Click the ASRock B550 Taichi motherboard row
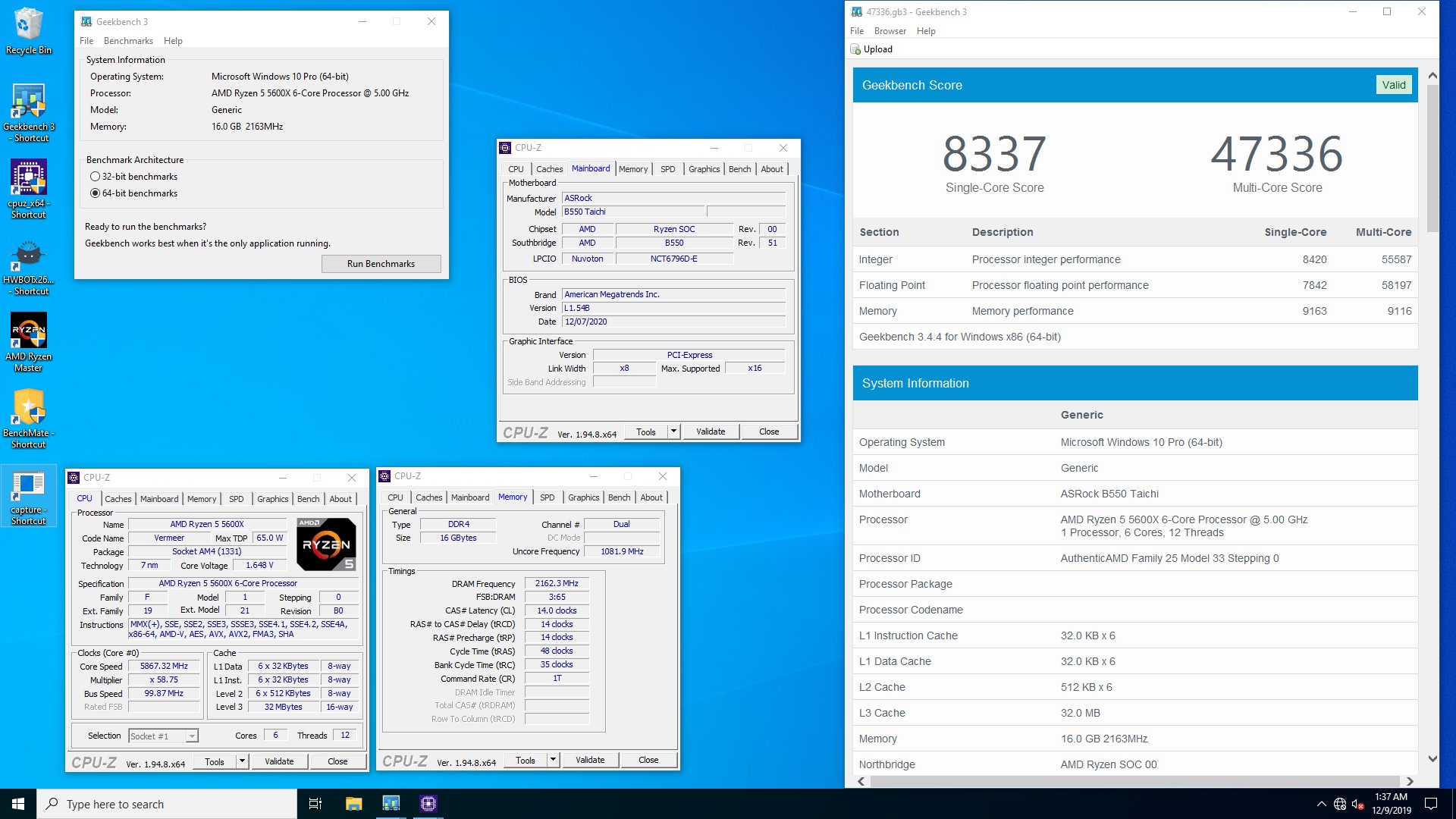Viewport: 1456px width, 819px height. click(x=1135, y=494)
